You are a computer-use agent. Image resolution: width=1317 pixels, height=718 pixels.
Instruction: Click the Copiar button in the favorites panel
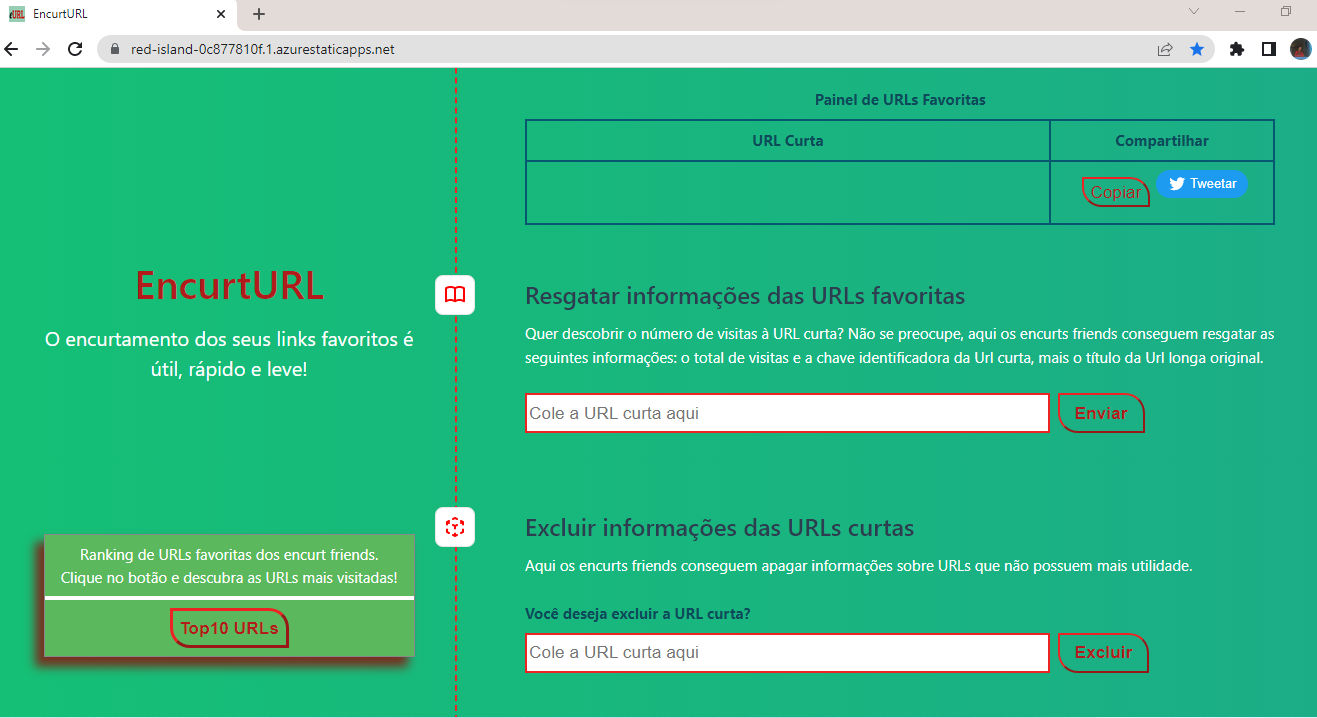click(x=1115, y=191)
